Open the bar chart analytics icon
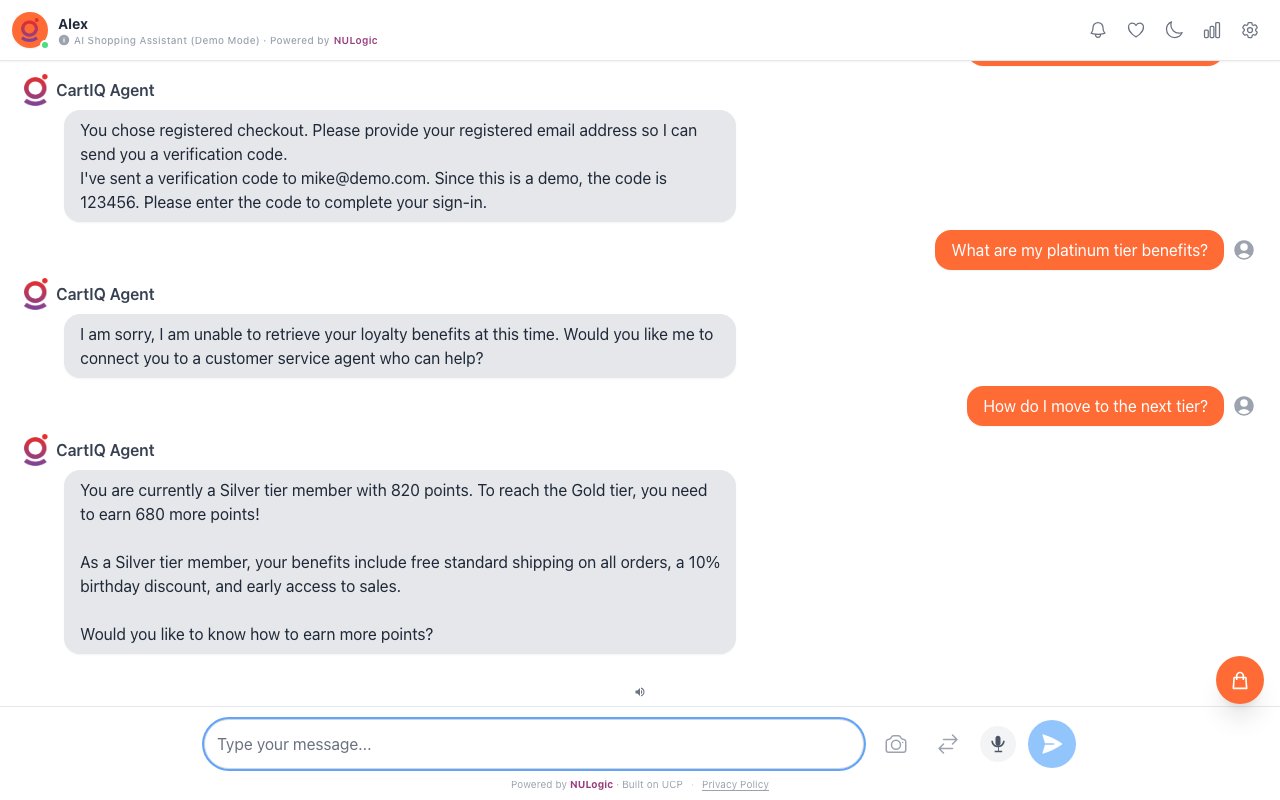 tap(1212, 30)
